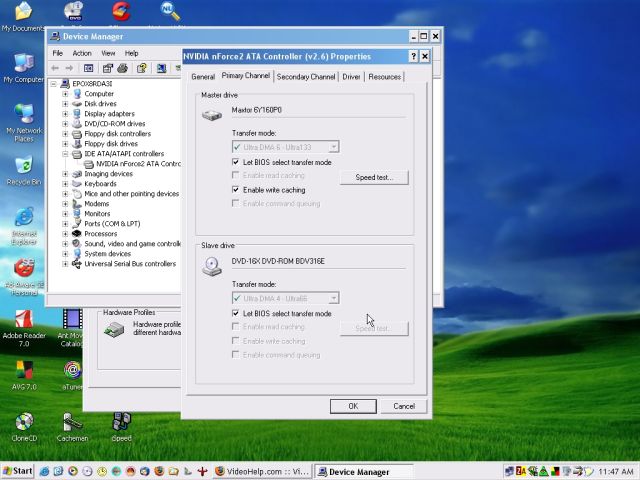
Task: Open the Action menu in Device Manager
Action: pyautogui.click(x=82, y=53)
